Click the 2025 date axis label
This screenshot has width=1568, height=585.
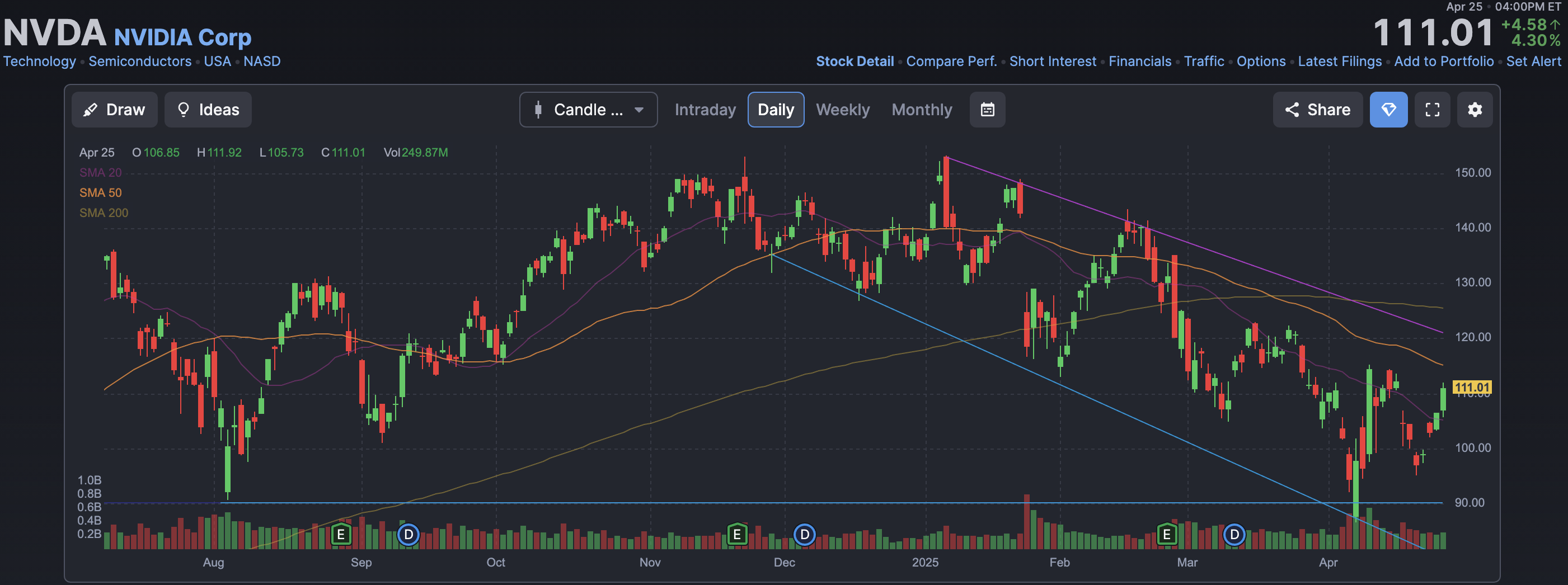924,563
